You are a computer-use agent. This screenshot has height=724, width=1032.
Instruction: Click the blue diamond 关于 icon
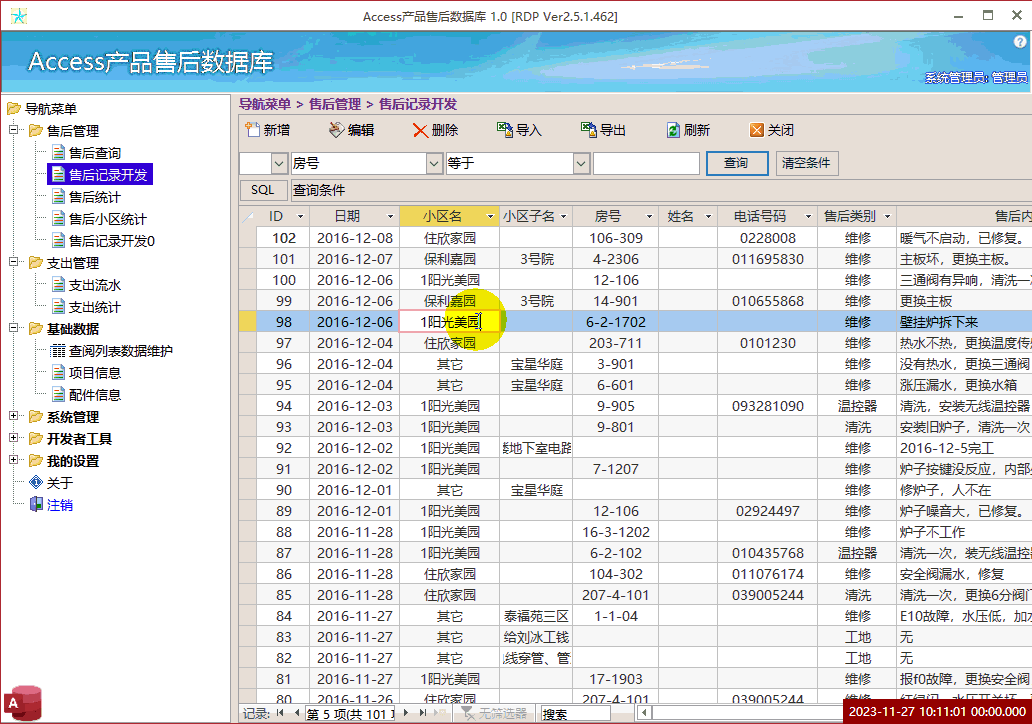(36, 482)
